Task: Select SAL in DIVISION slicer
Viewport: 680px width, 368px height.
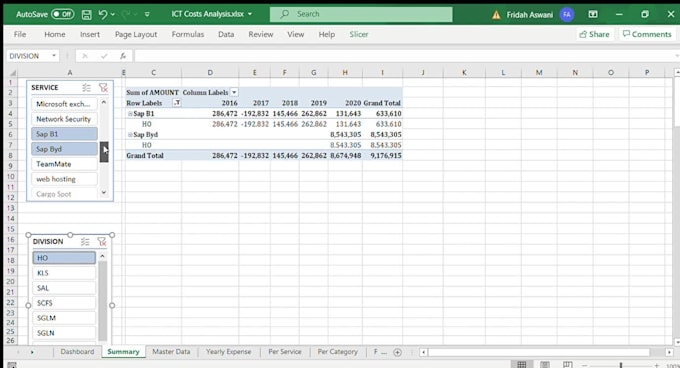Action: click(x=64, y=288)
